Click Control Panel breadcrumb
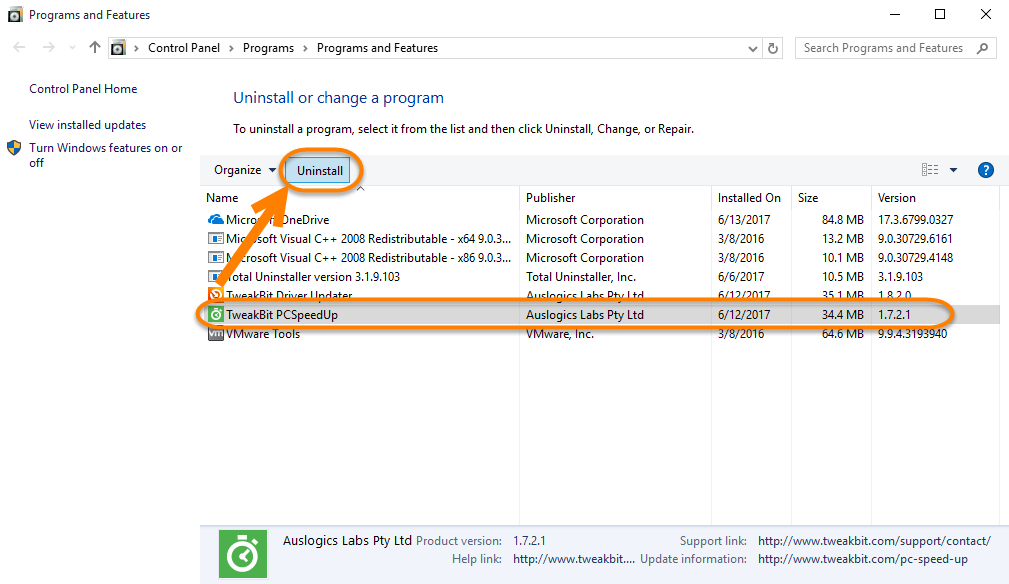Screen dimensions: 1009x584 click(183, 48)
